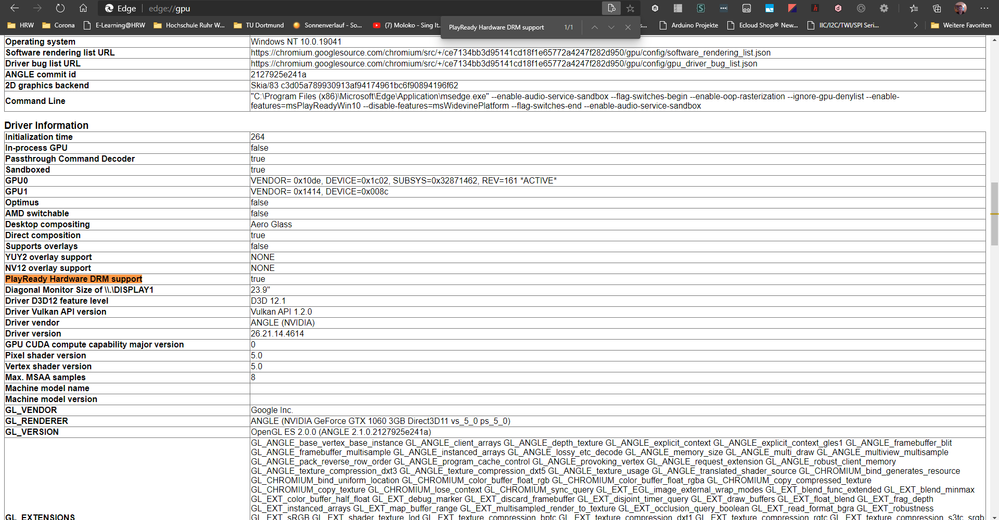Click the vertical page scrollbar thumb
The height and width of the screenshot is (520, 999).
click(x=994, y=213)
